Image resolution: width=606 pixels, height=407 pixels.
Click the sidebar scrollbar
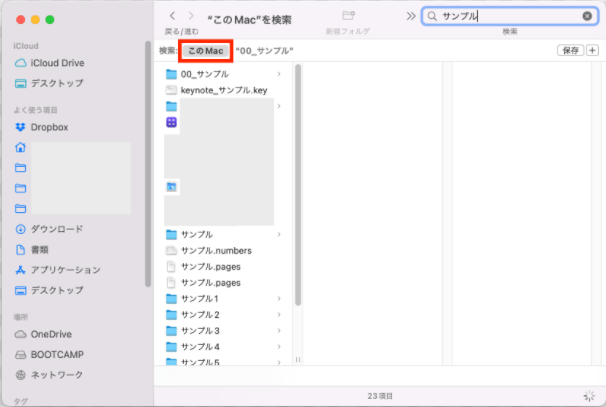148,164
